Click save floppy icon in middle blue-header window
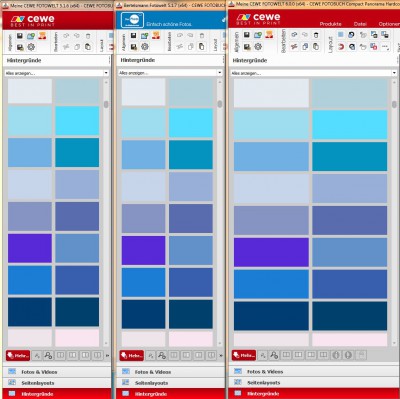 (x=133, y=35)
